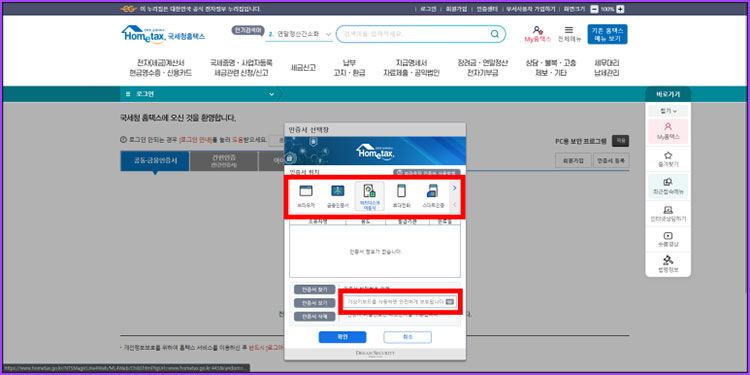This screenshot has width=750, height=375.
Task: Open 국세증명·사업자등록 세금관련 신청/신고 menu
Action: [241, 68]
